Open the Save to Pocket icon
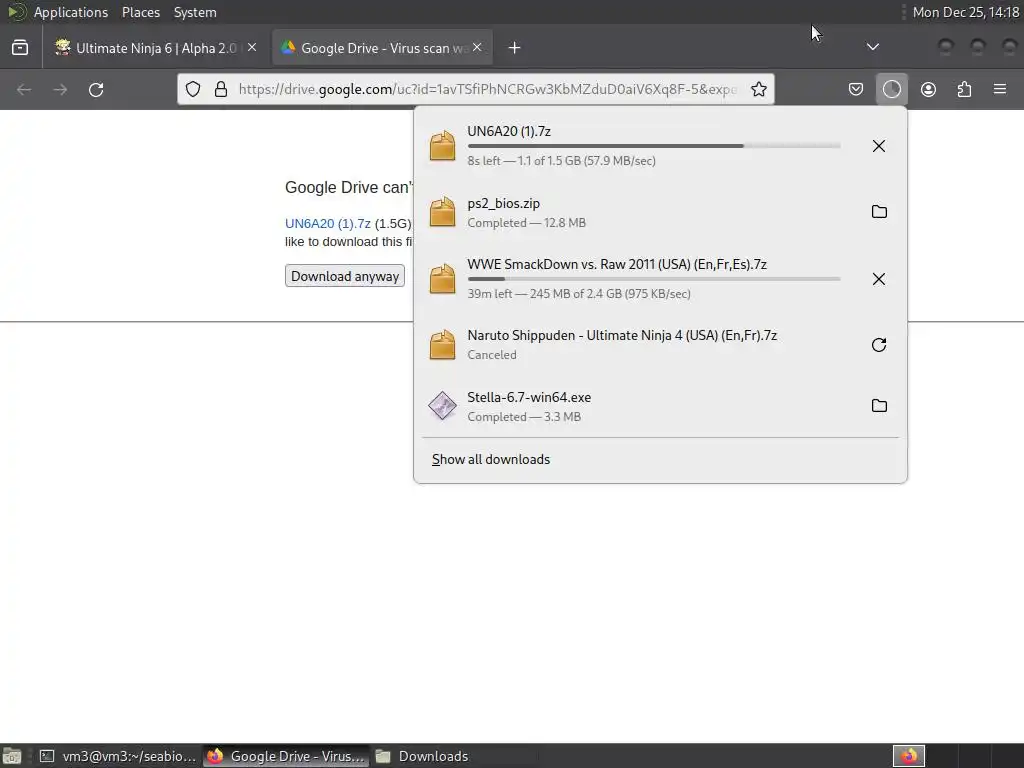Viewport: 1024px width, 768px height. click(856, 89)
